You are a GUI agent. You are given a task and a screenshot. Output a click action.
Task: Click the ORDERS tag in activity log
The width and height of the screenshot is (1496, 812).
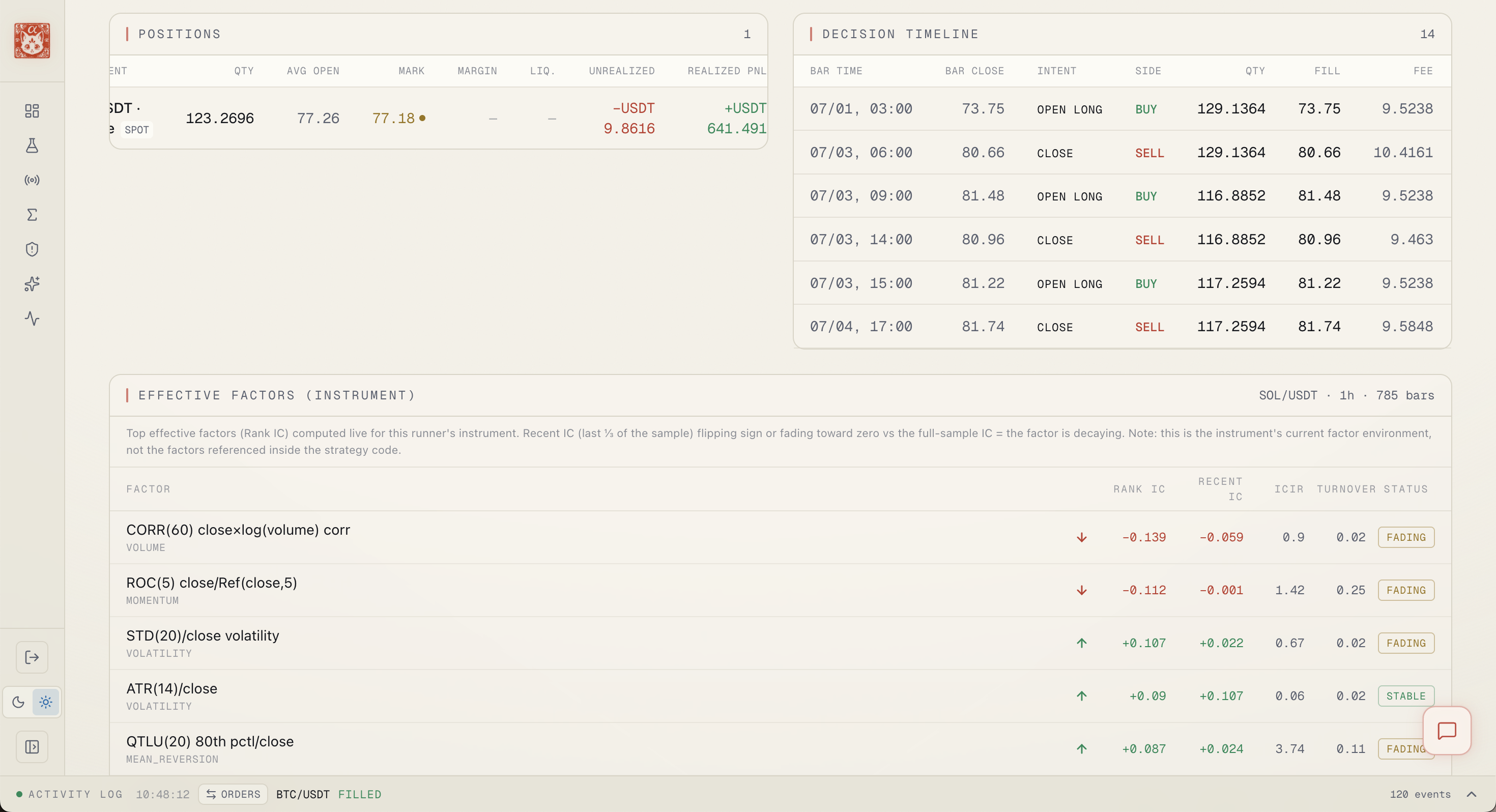coord(234,794)
